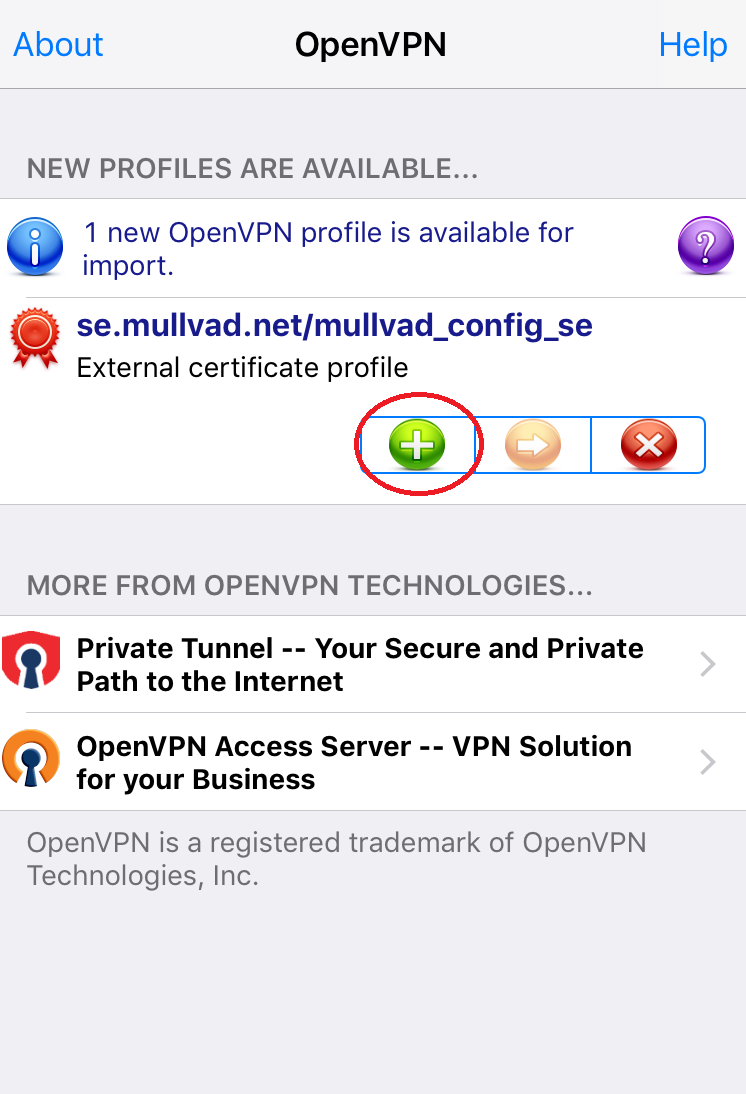Tap the OpenVPN Access Server orange logo
746x1094 pixels.
pos(31,758)
